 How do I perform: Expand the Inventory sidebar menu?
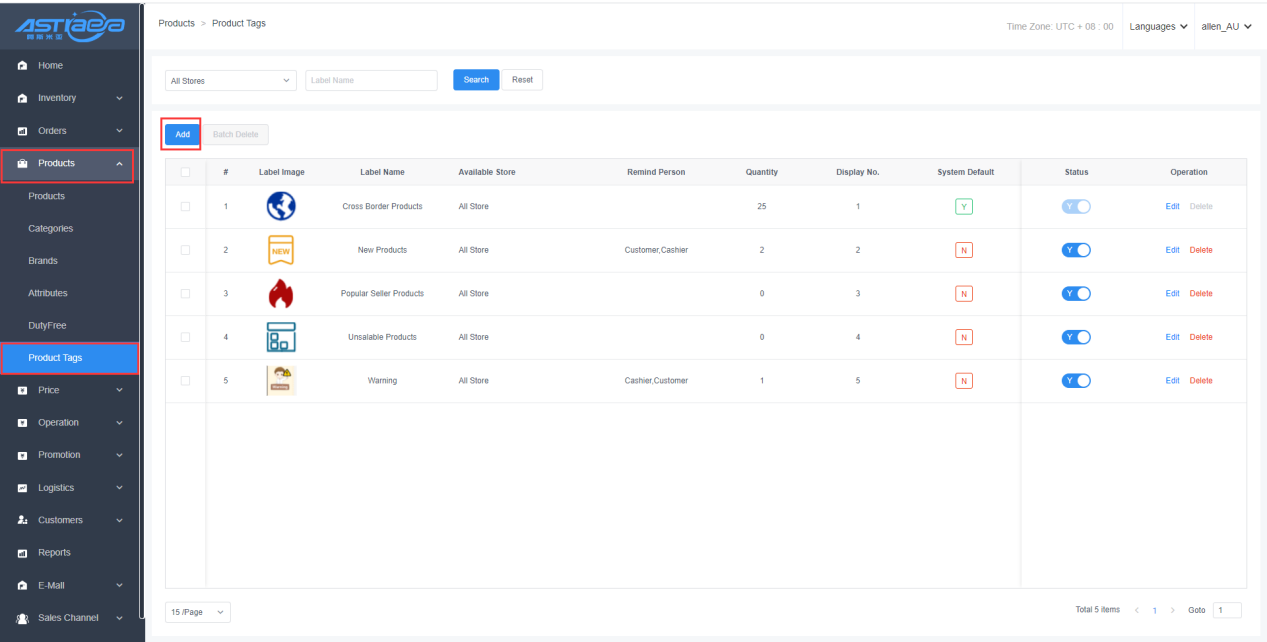click(x=70, y=98)
